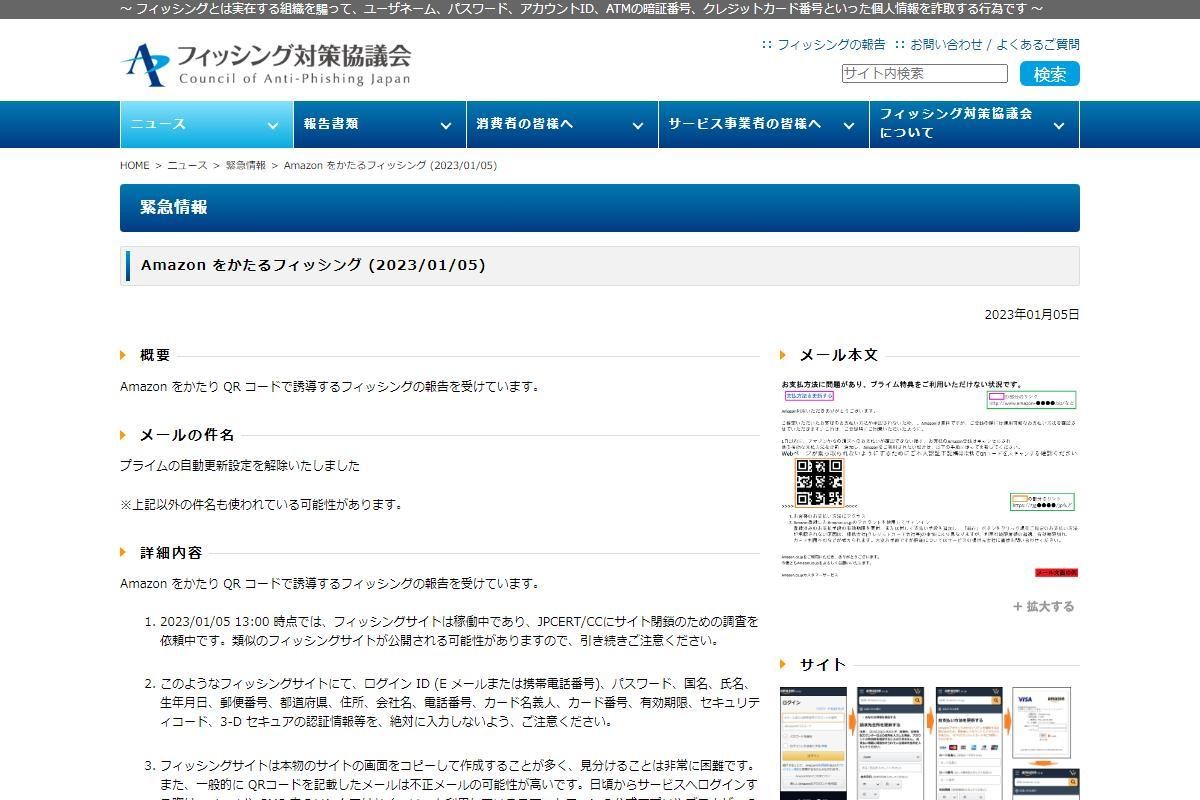Open the 報告書類 navigation menu
Viewport: 1200px width, 800px height.
[378, 125]
